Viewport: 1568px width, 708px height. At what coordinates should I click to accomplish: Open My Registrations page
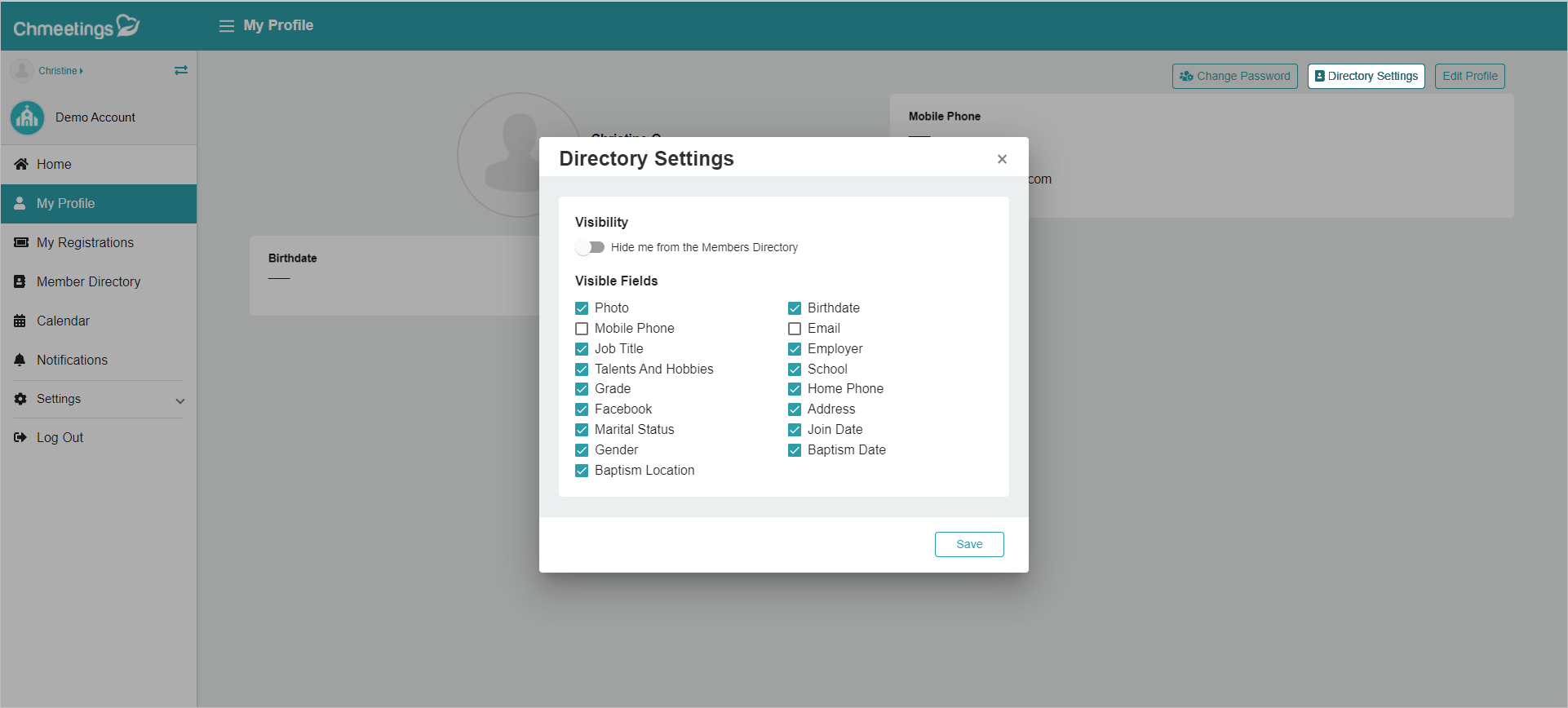coord(99,242)
